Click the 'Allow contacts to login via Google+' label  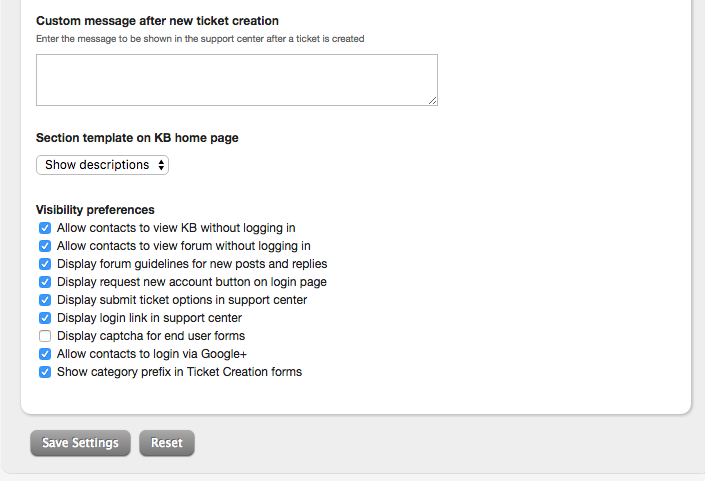151,354
